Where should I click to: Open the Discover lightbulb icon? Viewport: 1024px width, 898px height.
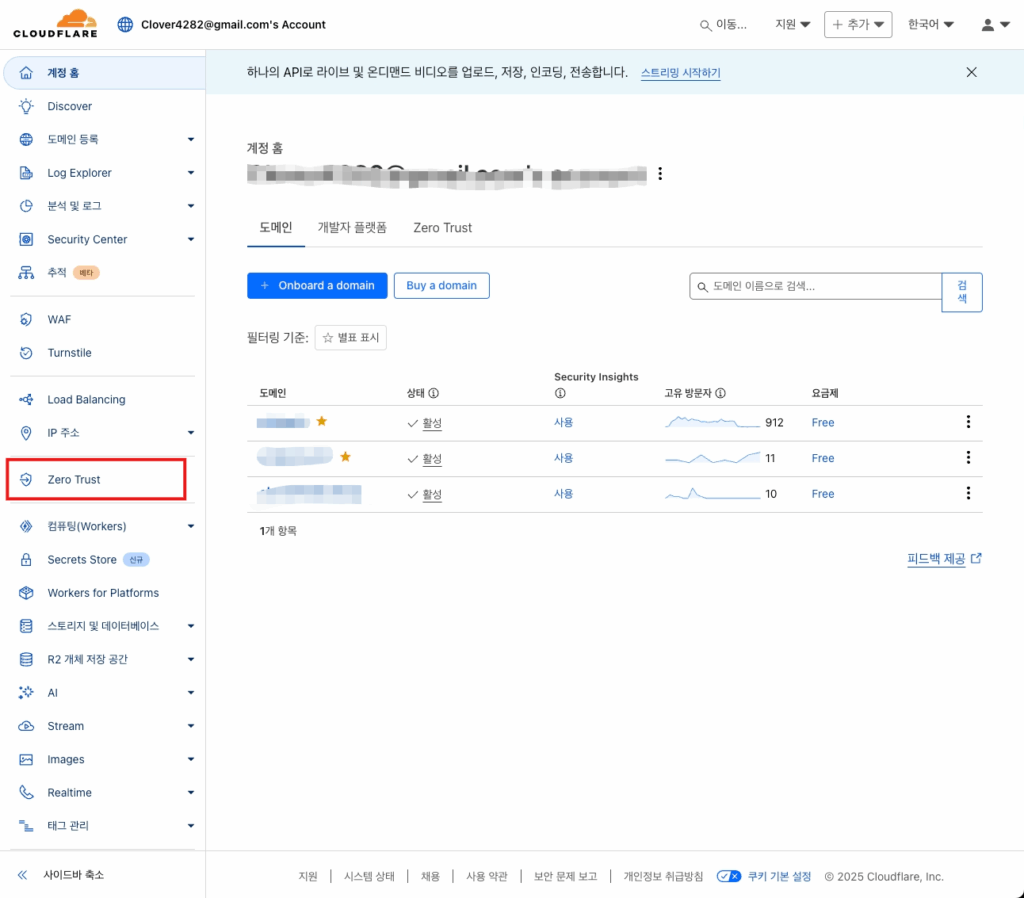26,106
